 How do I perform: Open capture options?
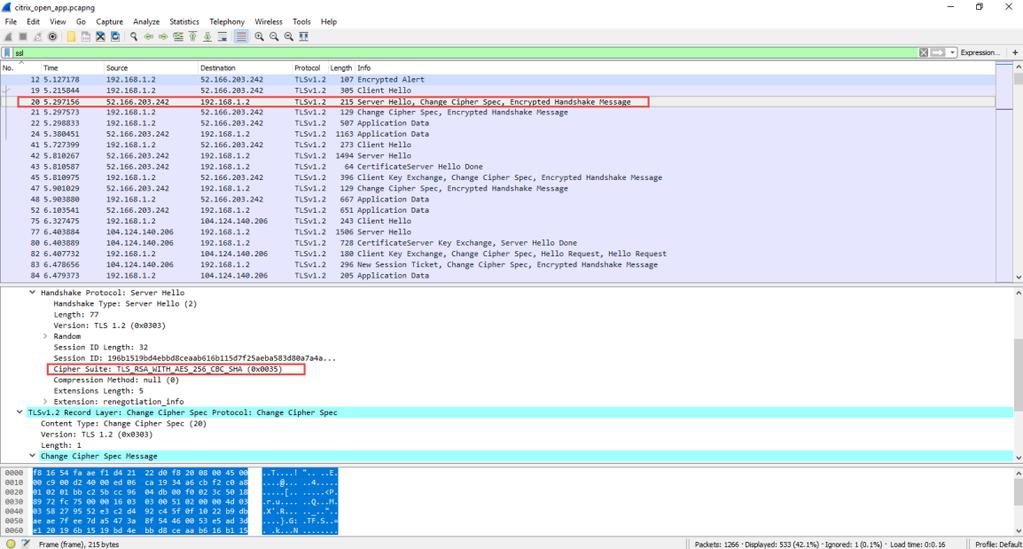point(53,37)
